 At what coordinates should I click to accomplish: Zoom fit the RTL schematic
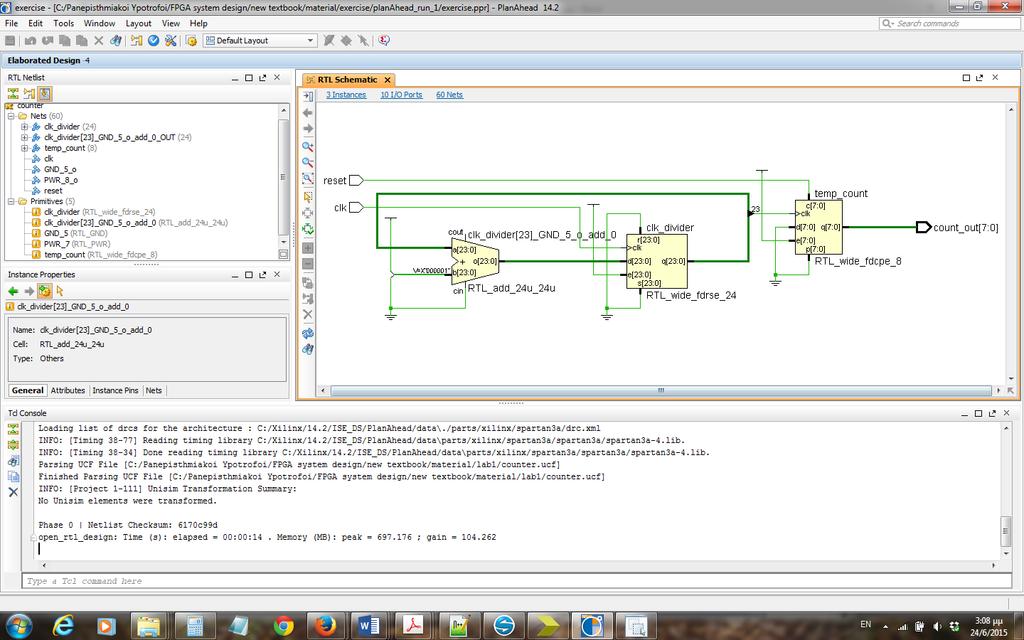click(x=308, y=179)
